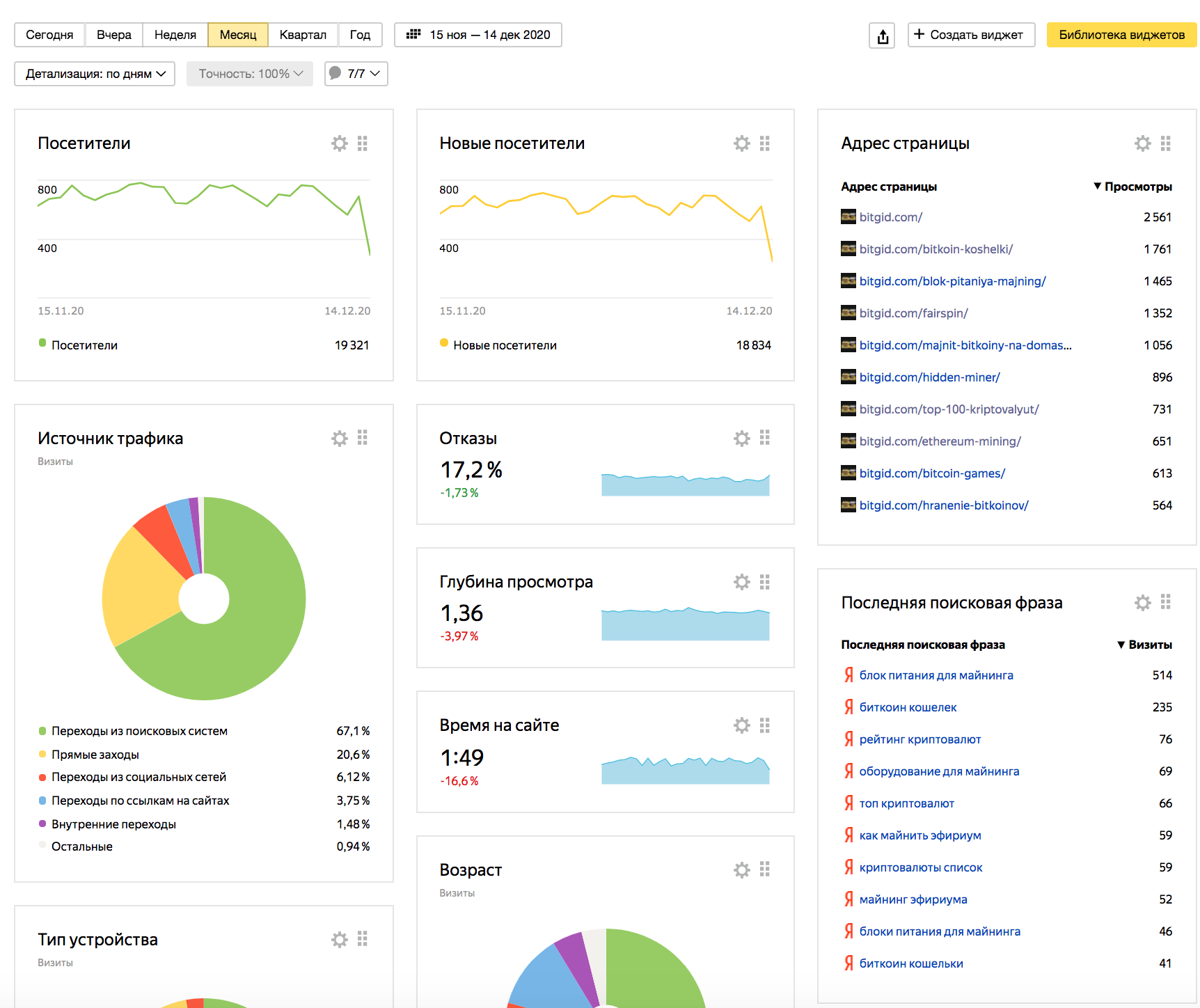Image resolution: width=1200 pixels, height=1008 pixels.
Task: Open Библиотека виджетов
Action: [x=1121, y=35]
